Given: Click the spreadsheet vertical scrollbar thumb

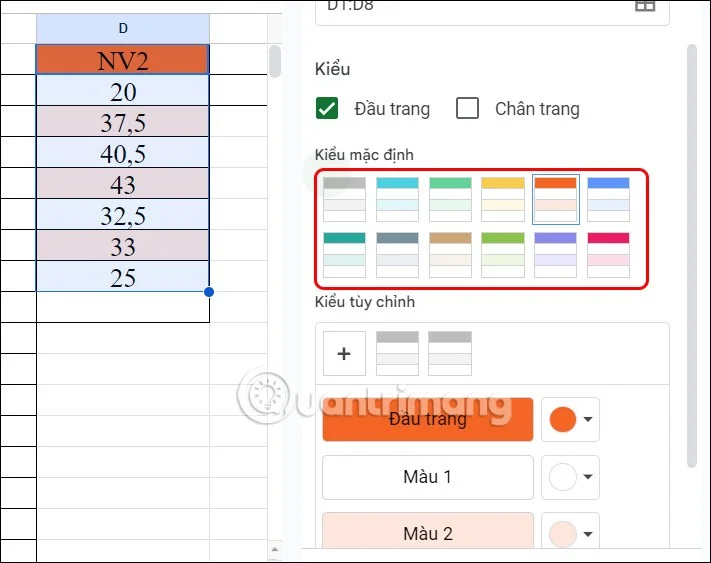Looking at the screenshot, I should (275, 61).
